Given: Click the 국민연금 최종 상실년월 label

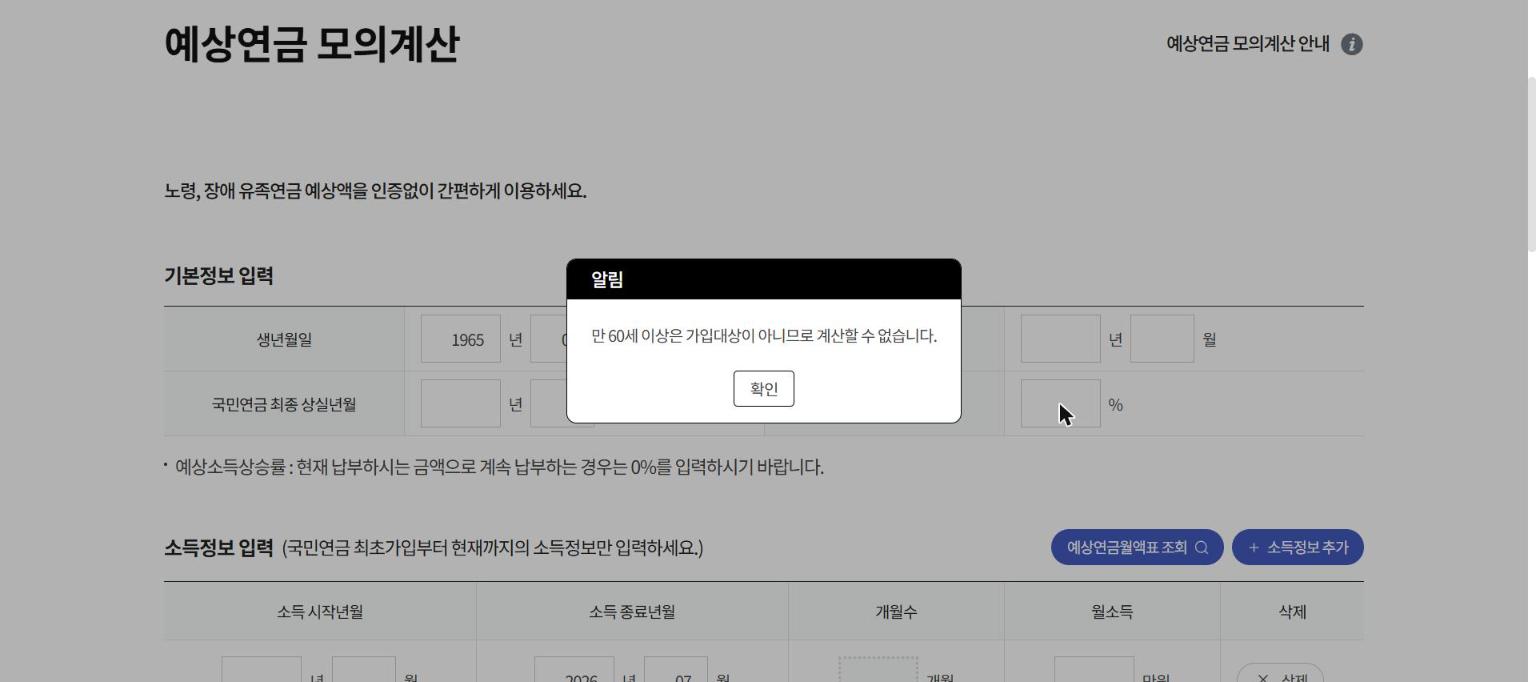Looking at the screenshot, I should (284, 404).
